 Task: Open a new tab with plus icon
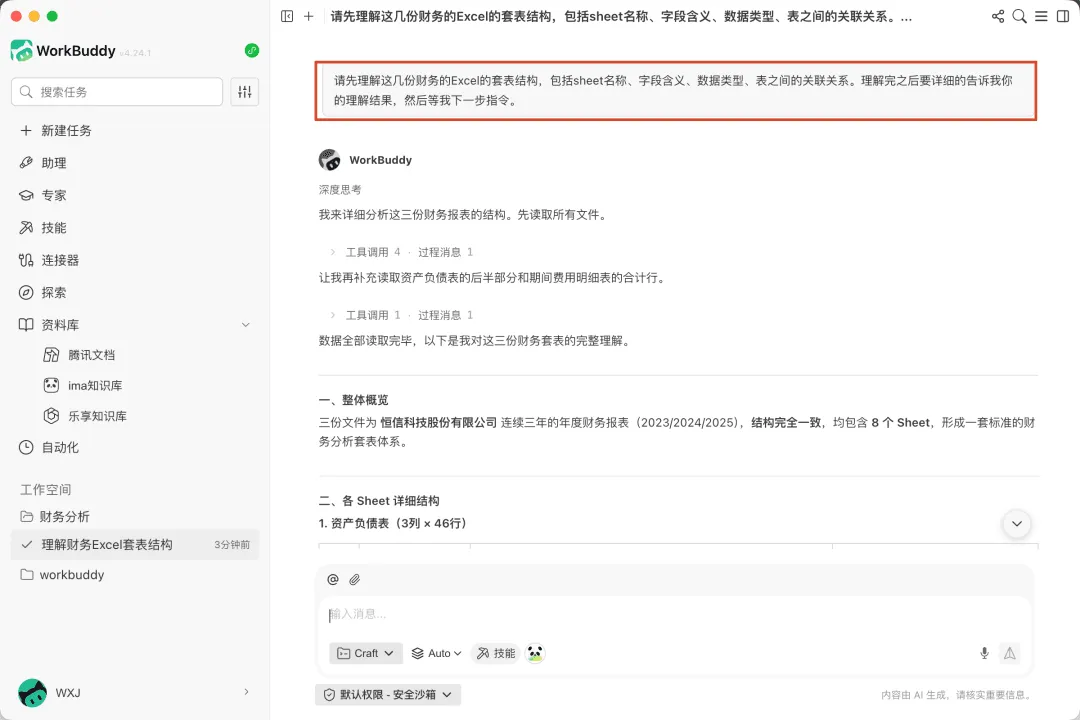309,17
